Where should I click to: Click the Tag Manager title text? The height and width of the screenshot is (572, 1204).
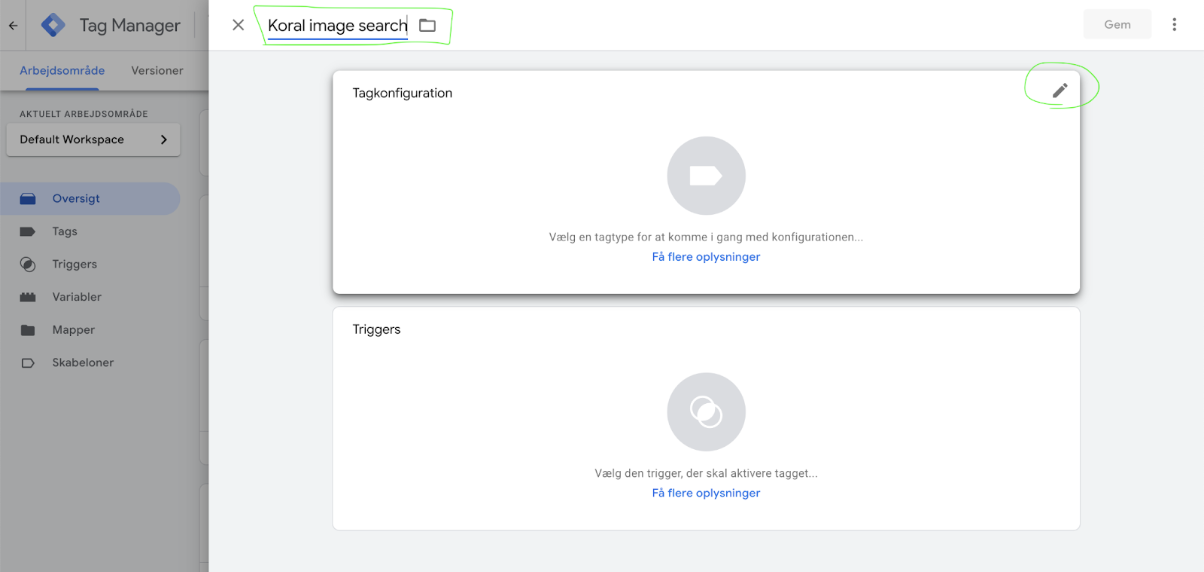click(x=130, y=26)
